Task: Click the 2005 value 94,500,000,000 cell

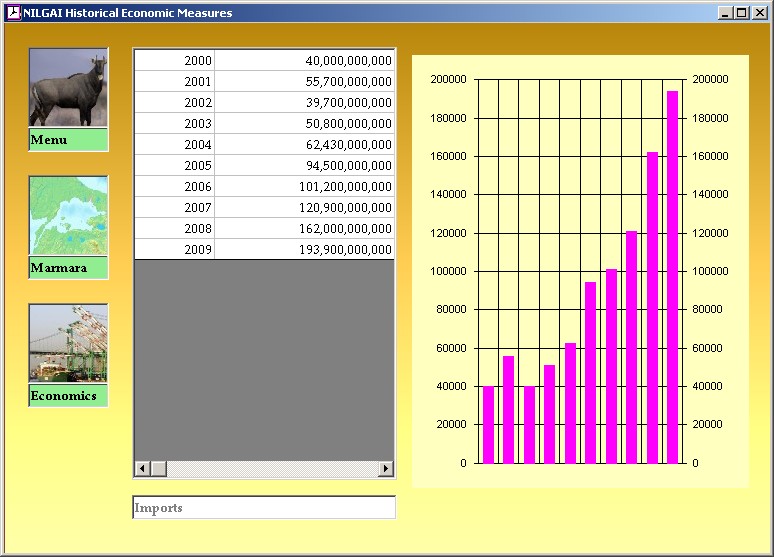Action: 305,166
